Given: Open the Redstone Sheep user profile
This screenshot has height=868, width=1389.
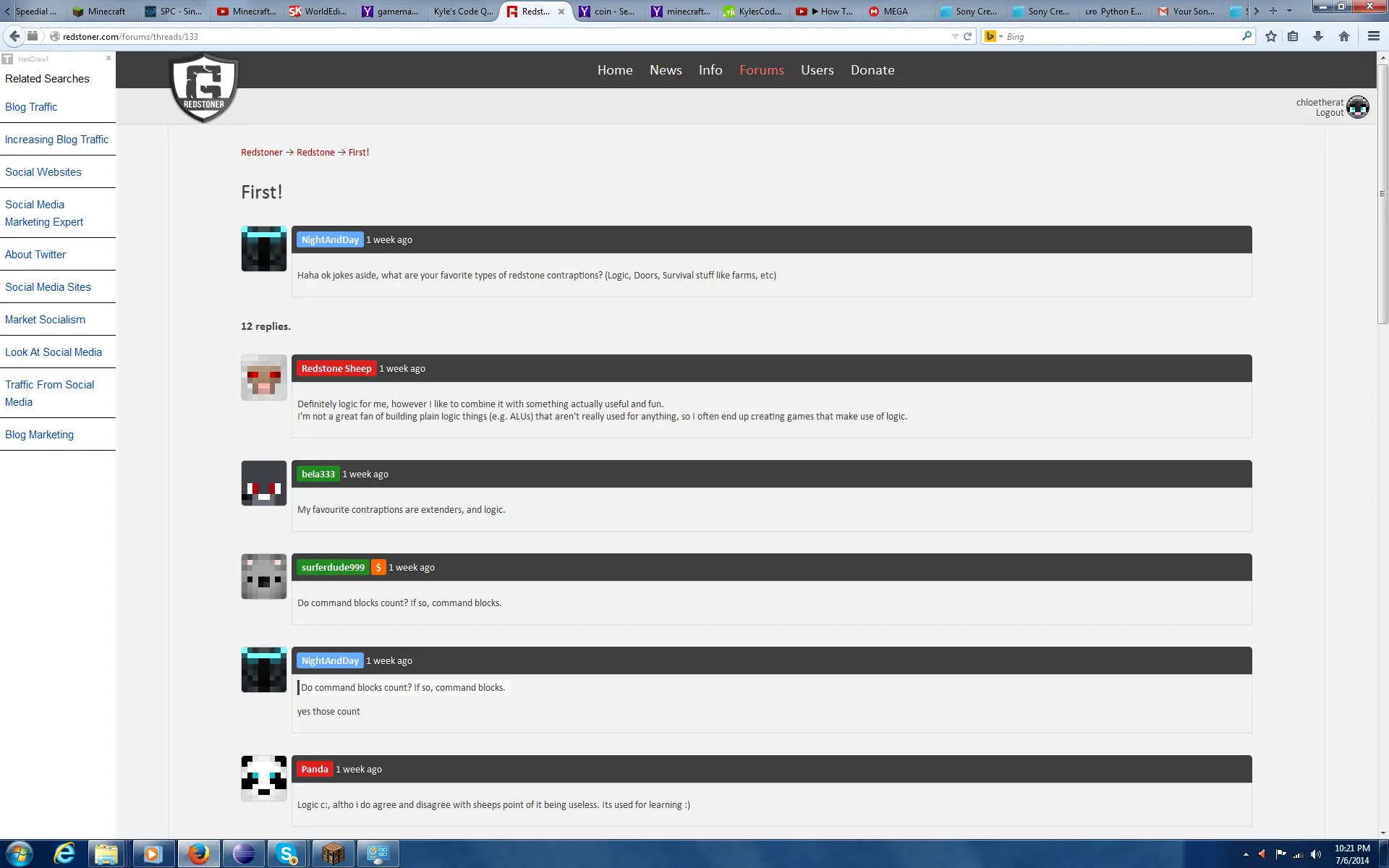Looking at the screenshot, I should [x=336, y=369].
